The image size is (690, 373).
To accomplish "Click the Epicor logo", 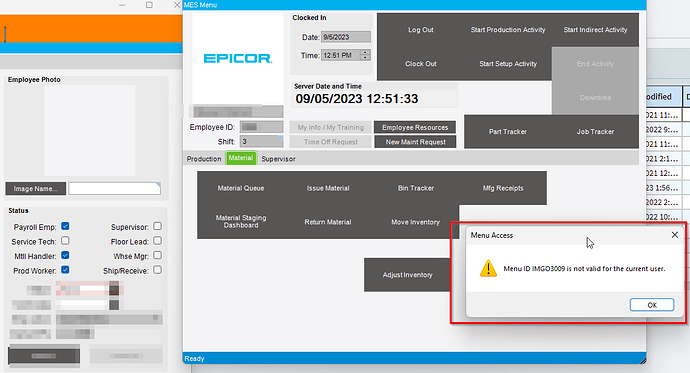I will point(238,59).
